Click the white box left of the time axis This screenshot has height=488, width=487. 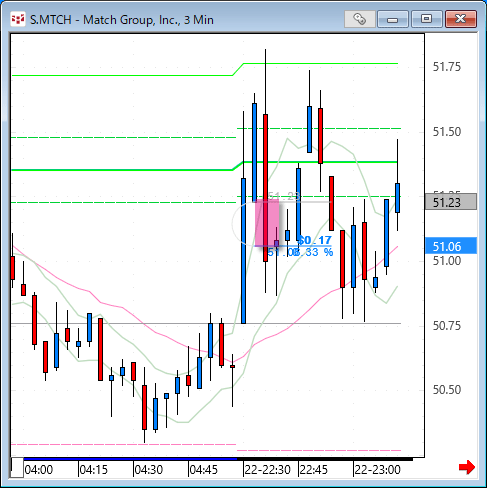click(17, 468)
